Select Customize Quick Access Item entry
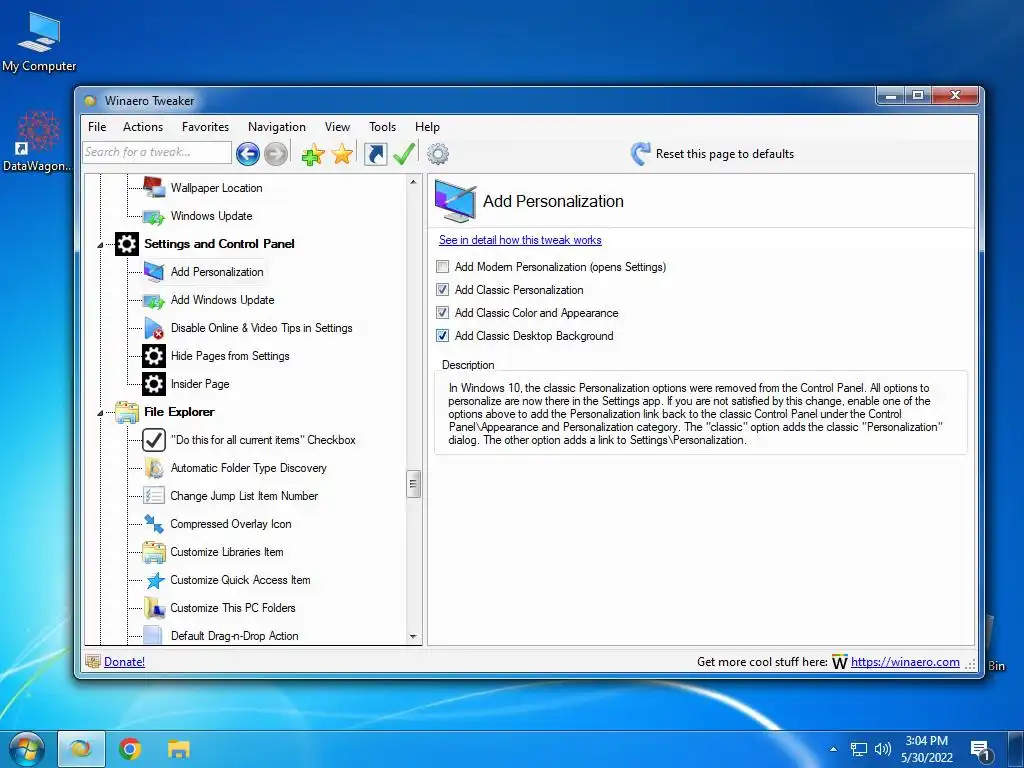The width and height of the screenshot is (1024, 768). click(240, 580)
